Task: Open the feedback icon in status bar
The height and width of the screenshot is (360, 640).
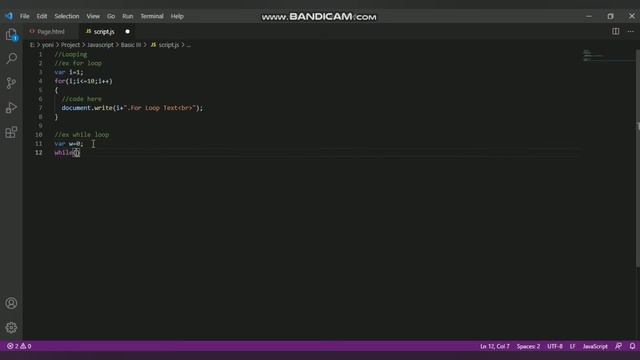Action: 618,346
